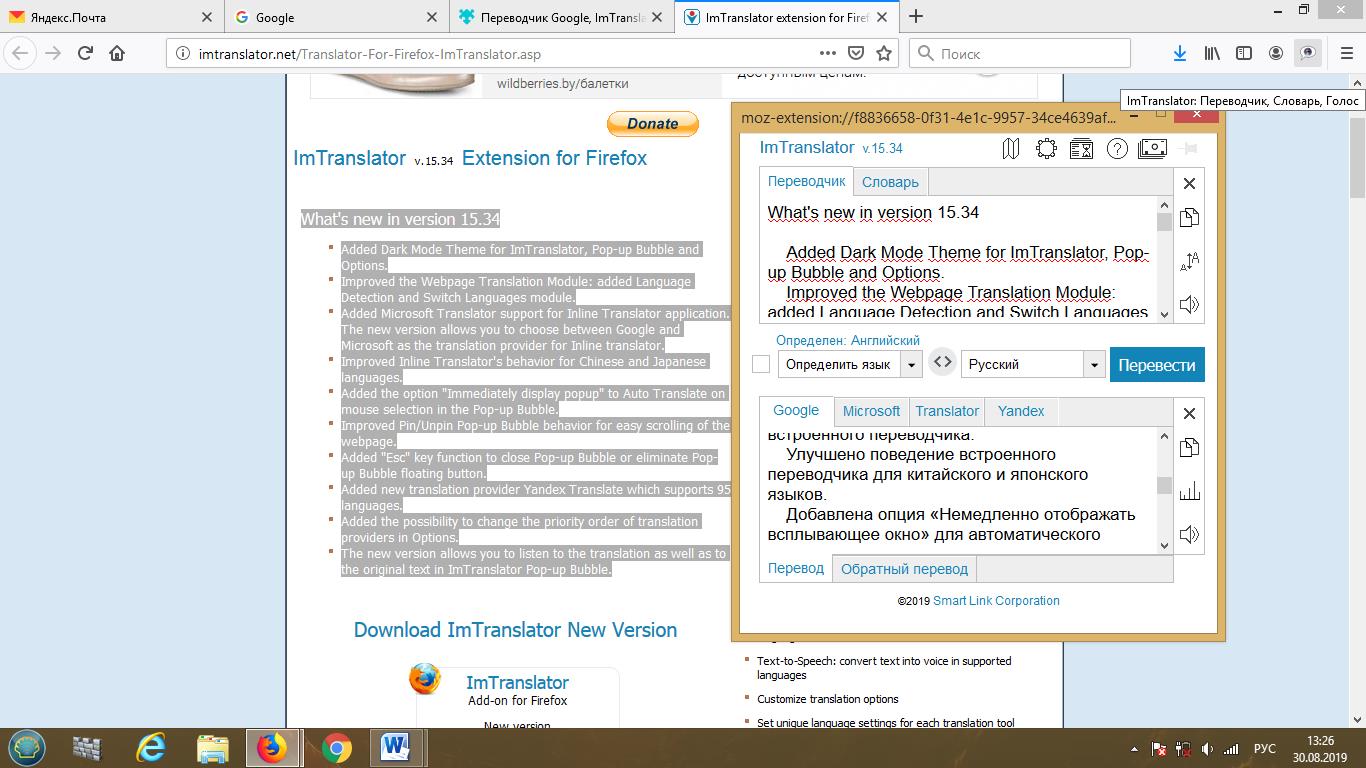Screen dimensions: 1366x768
Task: Click the Pocket save icon in address bar
Action: click(856, 53)
